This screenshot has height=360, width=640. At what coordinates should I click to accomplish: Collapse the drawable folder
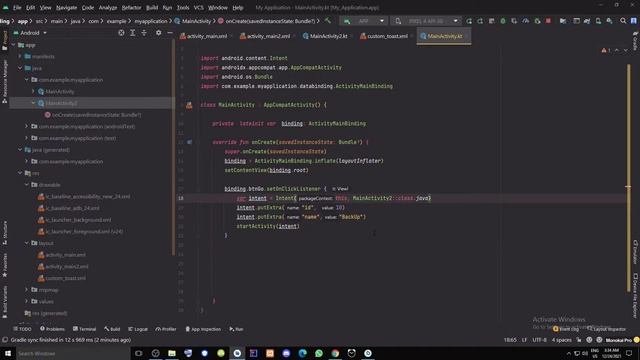coord(27,184)
